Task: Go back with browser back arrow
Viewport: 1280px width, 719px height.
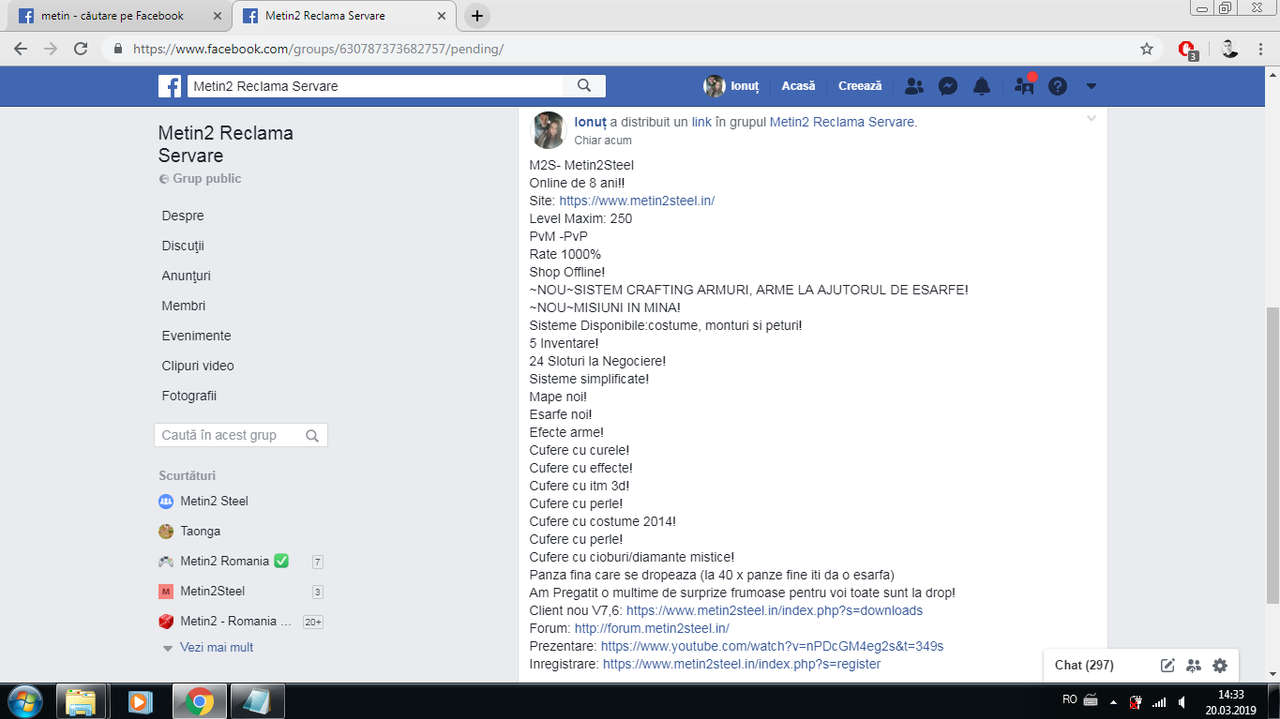Action: 20,48
